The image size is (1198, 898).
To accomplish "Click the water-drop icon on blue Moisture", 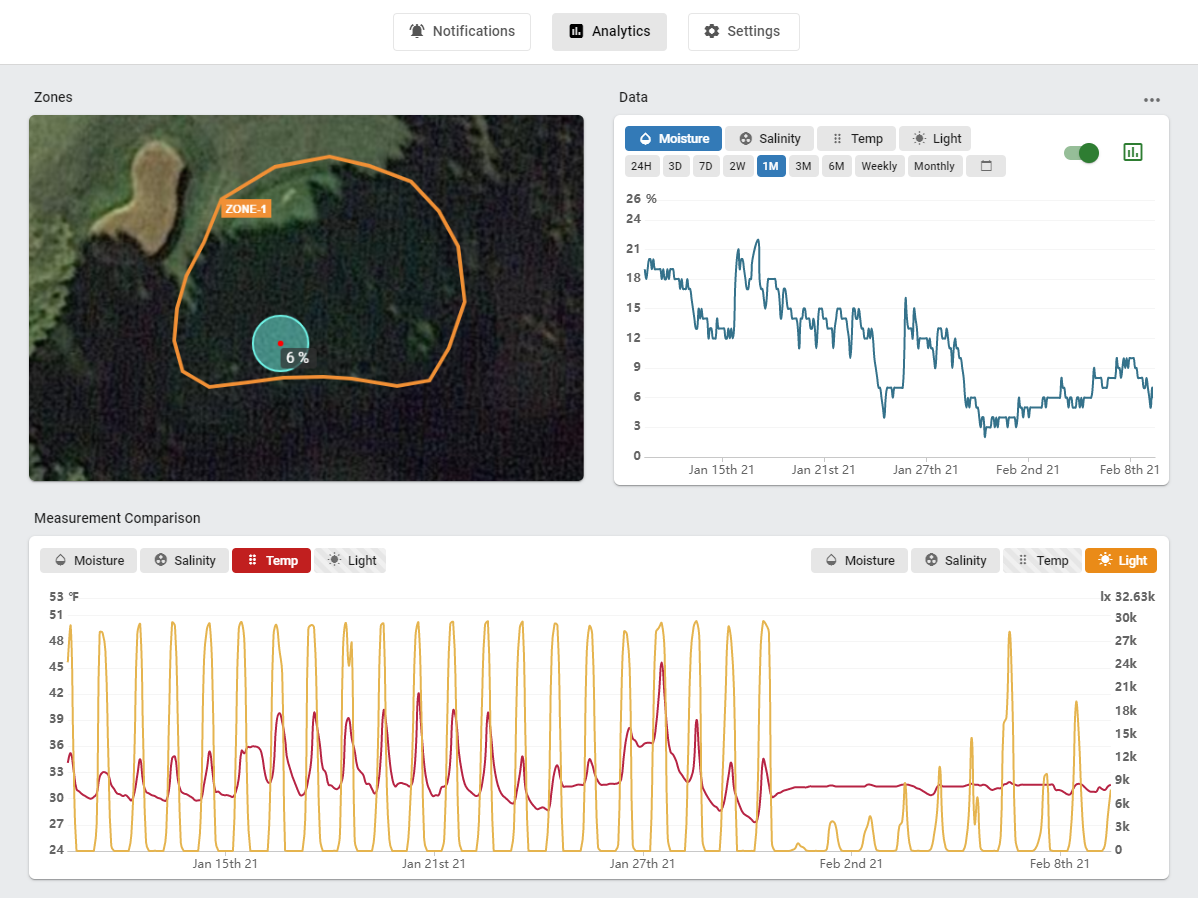I will 646,138.
